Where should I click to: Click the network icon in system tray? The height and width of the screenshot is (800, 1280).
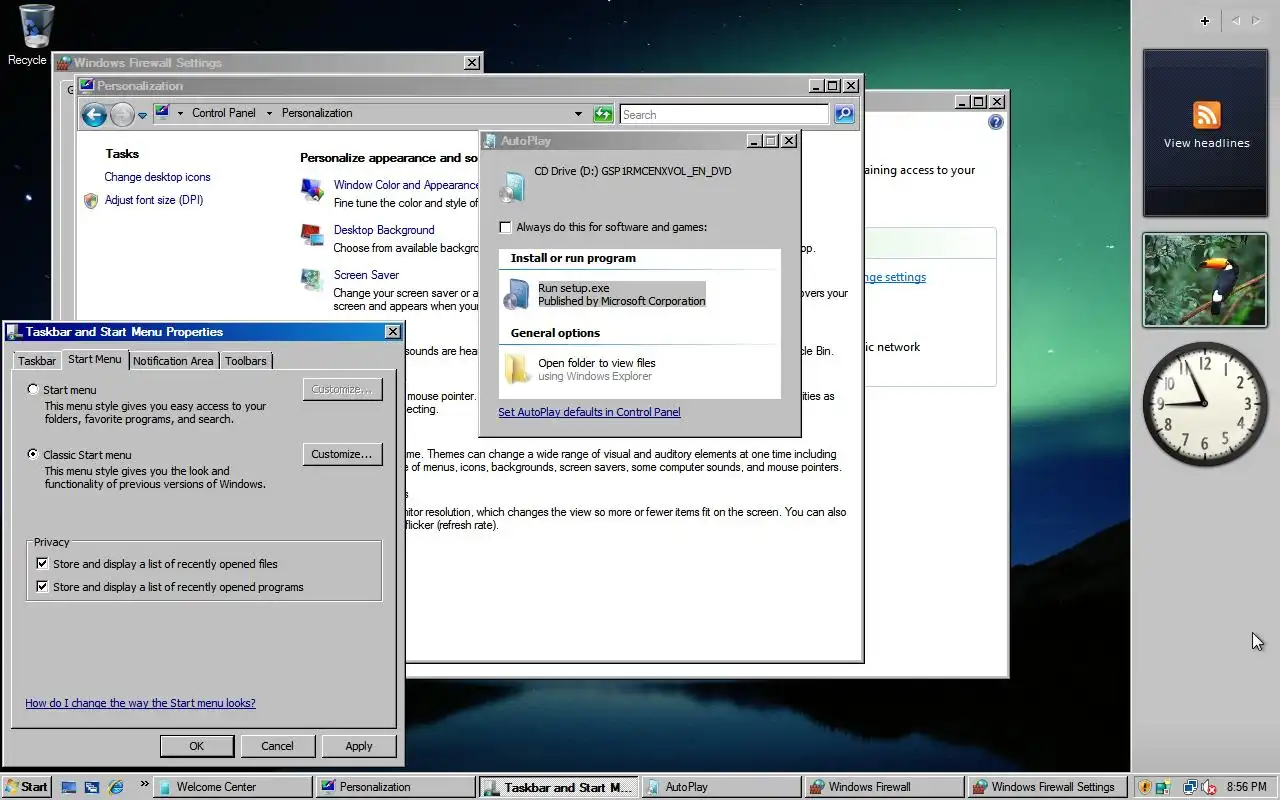pyautogui.click(x=1190, y=787)
